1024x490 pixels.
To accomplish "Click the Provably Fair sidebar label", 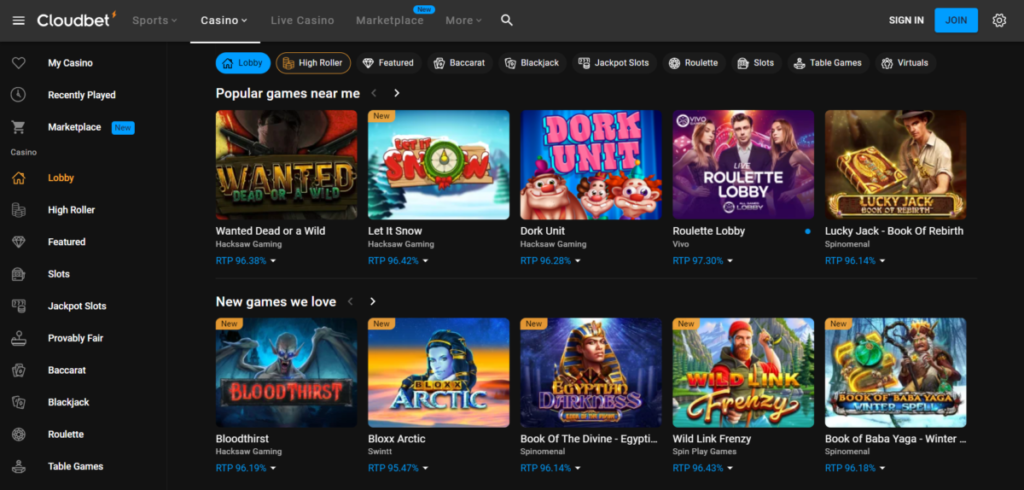I will click(75, 338).
